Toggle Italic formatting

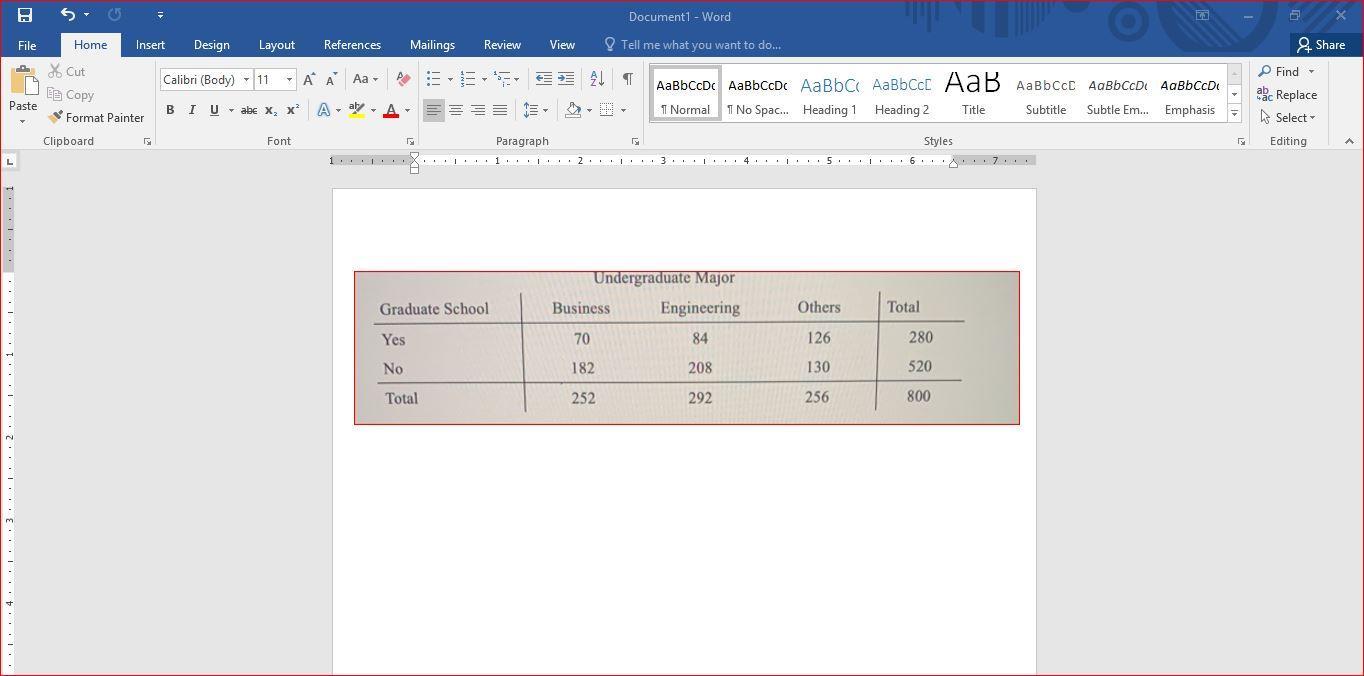192,110
